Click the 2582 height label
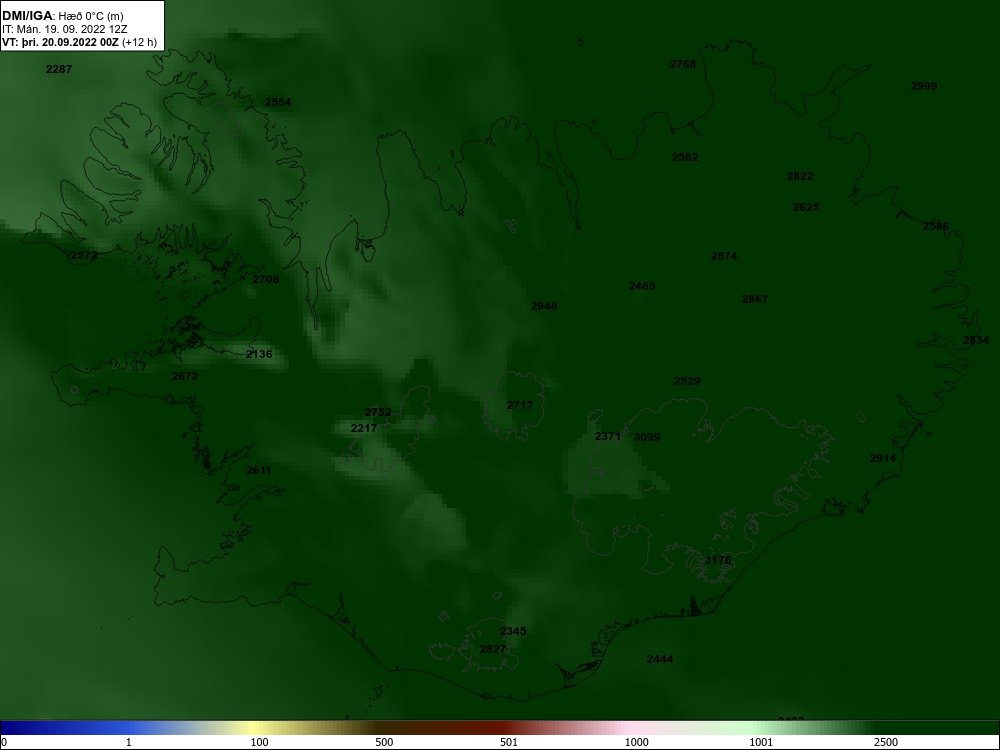This screenshot has height=750, width=1000. [x=684, y=157]
